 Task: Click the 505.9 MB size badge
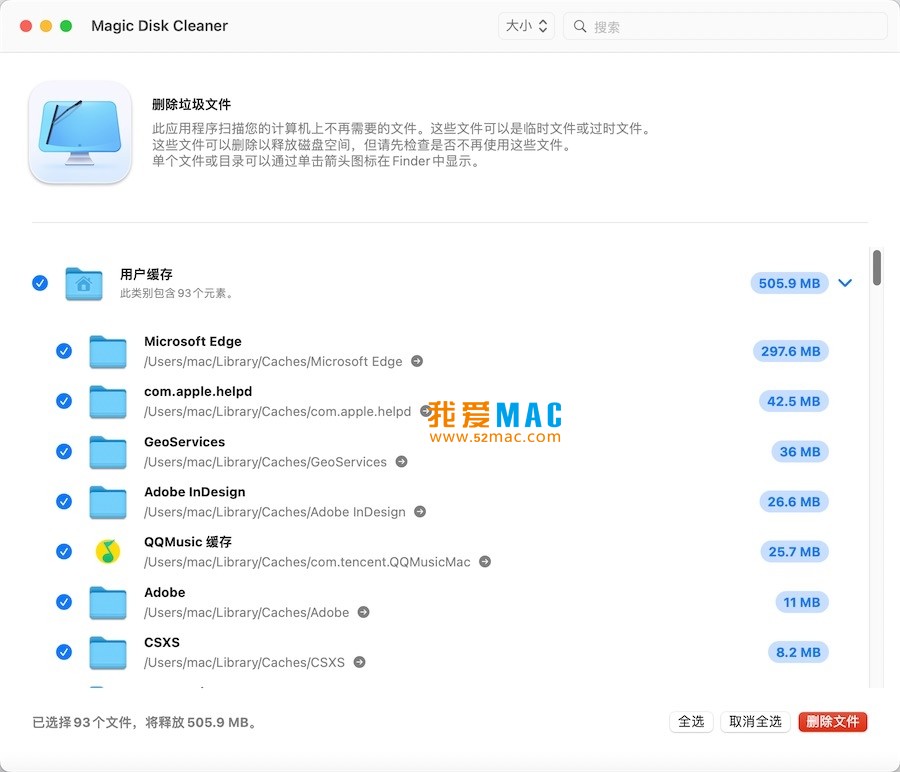[x=789, y=283]
